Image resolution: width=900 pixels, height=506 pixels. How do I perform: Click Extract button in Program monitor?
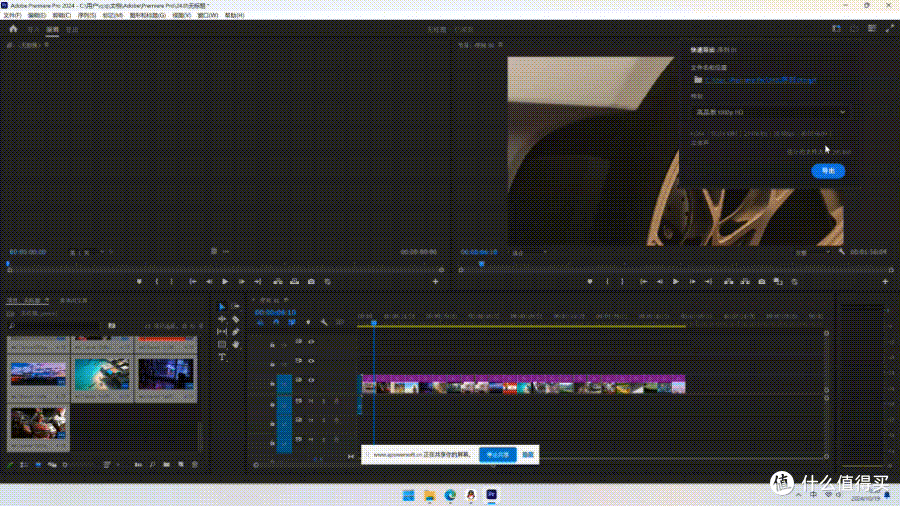(x=745, y=282)
